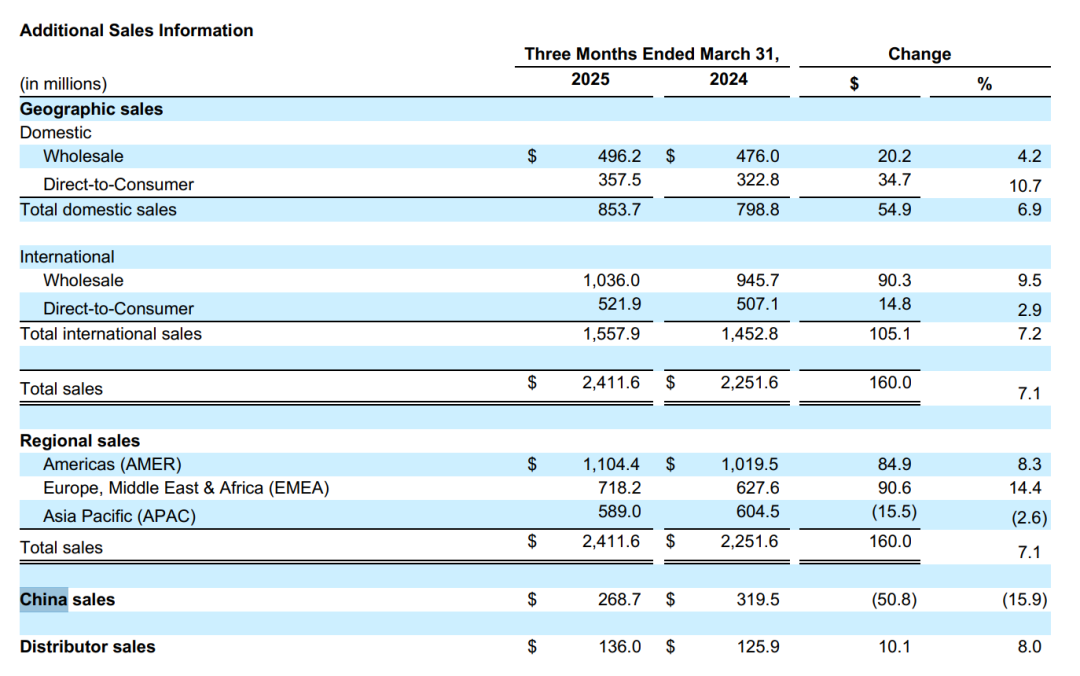Select the 268.7 China sales value
This screenshot has height=676, width=1080.
pyautogui.click(x=620, y=600)
